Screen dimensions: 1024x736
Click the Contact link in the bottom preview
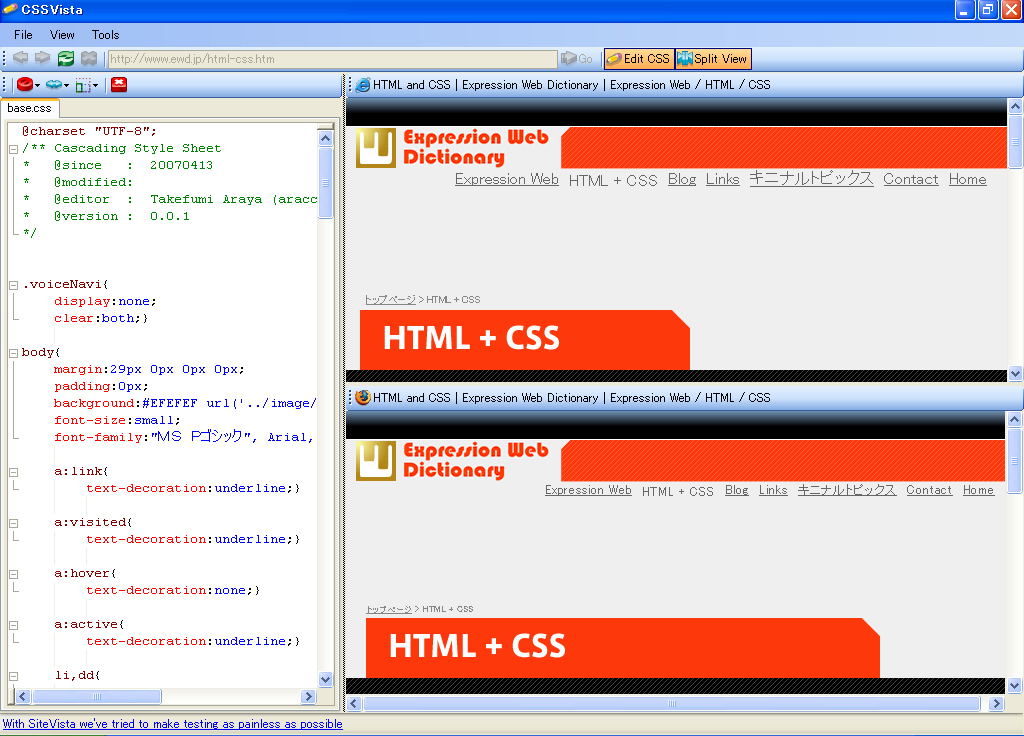929,490
